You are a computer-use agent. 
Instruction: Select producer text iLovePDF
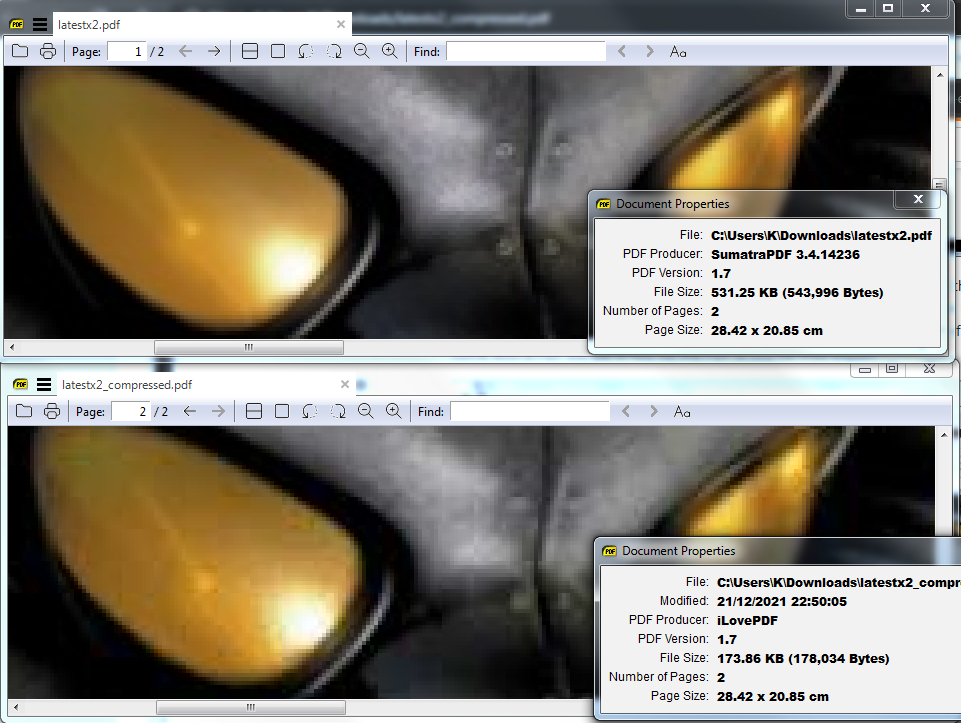pyautogui.click(x=747, y=620)
